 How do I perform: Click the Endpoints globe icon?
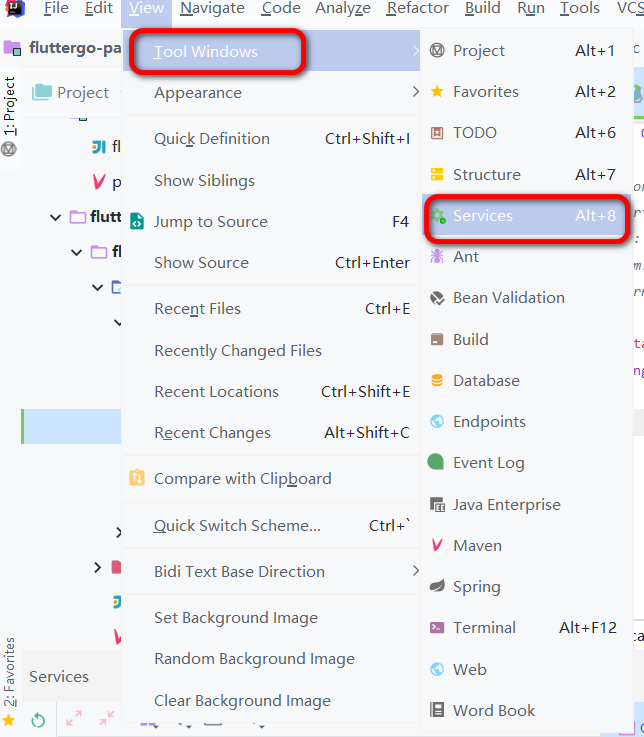437,422
